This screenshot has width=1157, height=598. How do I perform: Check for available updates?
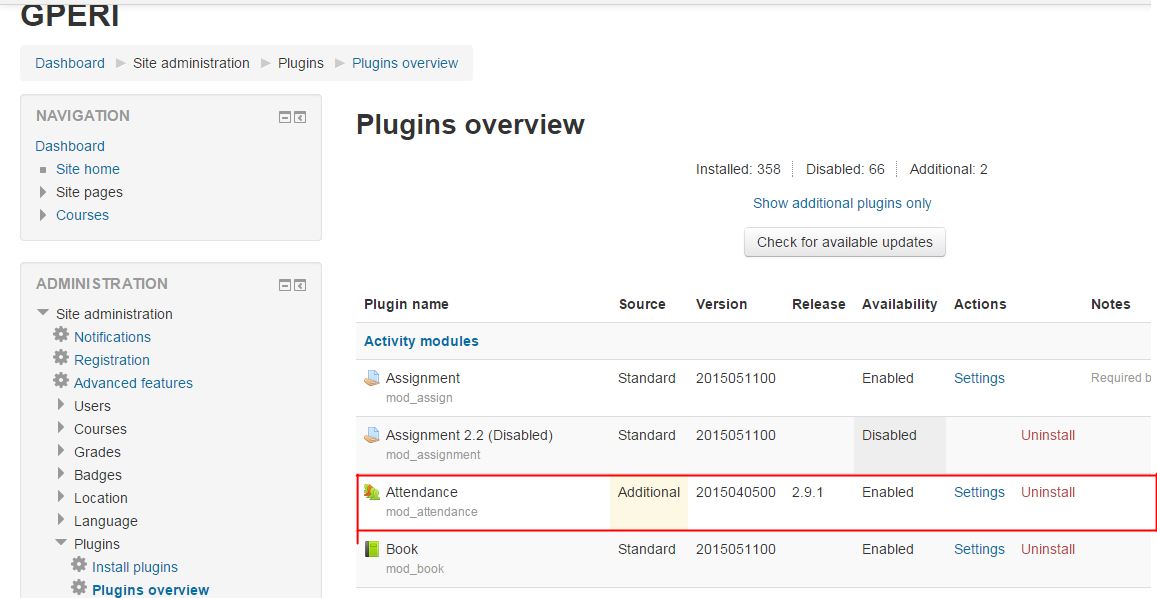point(845,242)
